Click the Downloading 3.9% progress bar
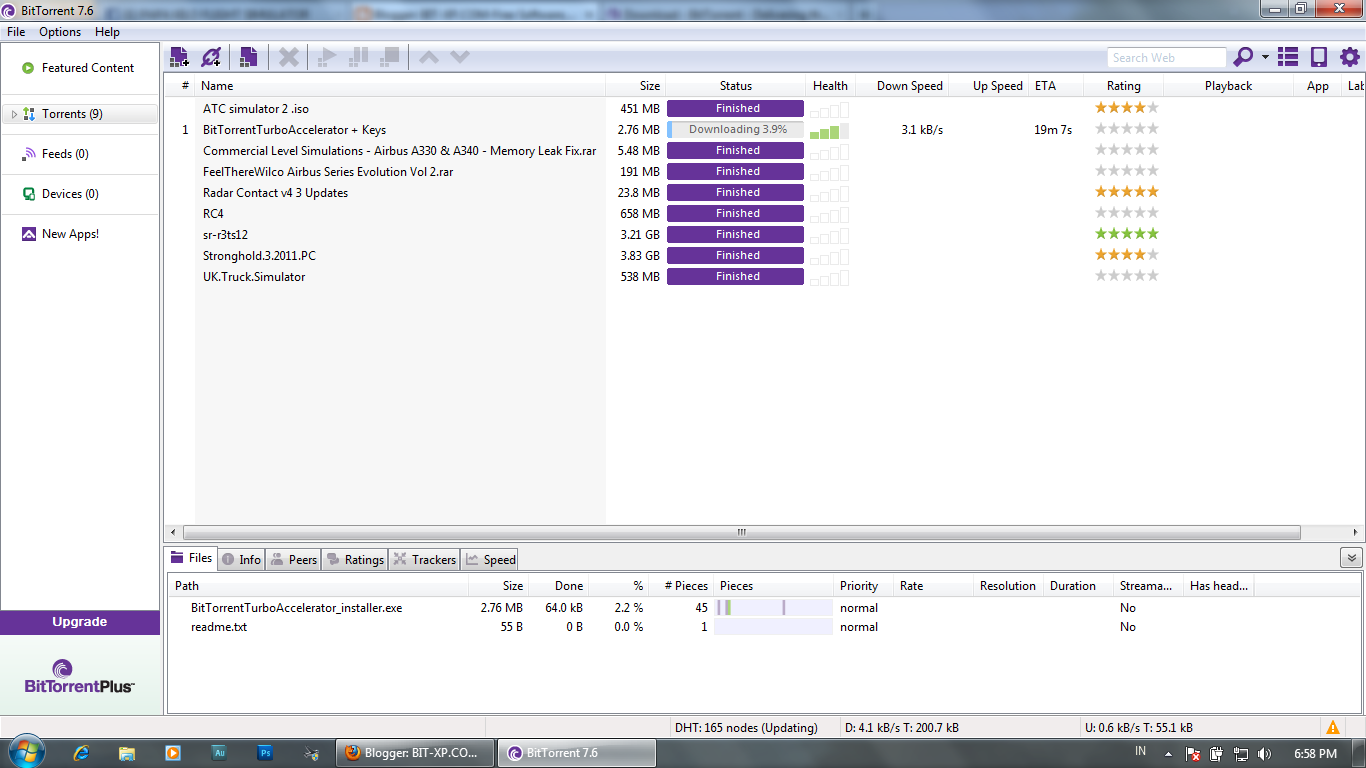 736,130
